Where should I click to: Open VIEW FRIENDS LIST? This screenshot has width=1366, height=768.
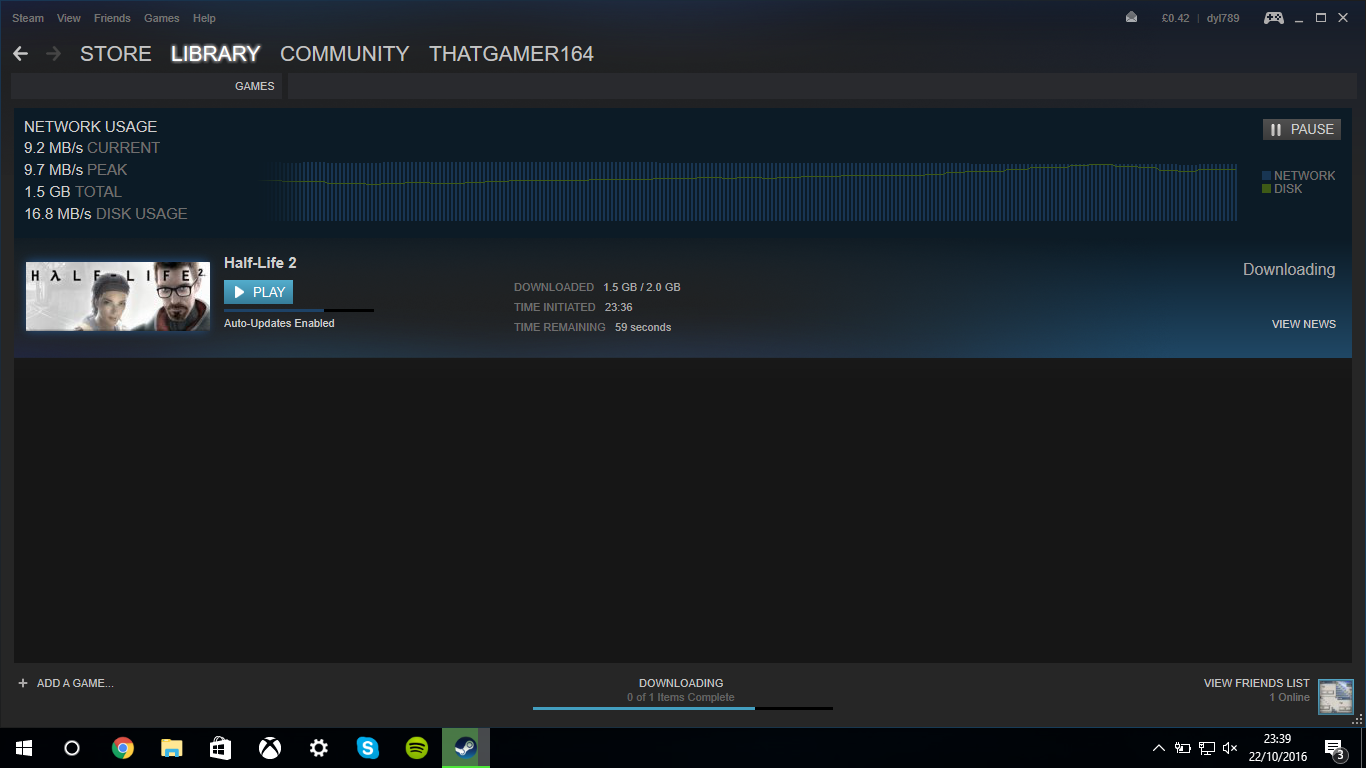click(x=1257, y=683)
